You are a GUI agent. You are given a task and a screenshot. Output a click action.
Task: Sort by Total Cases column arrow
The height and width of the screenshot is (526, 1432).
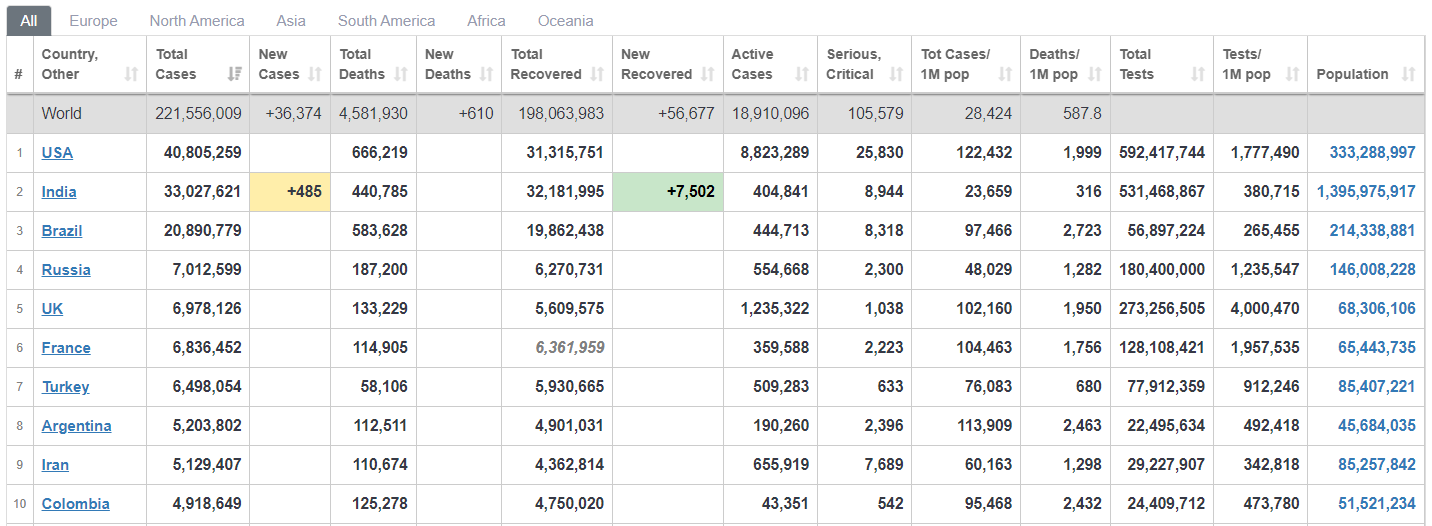[x=235, y=74]
